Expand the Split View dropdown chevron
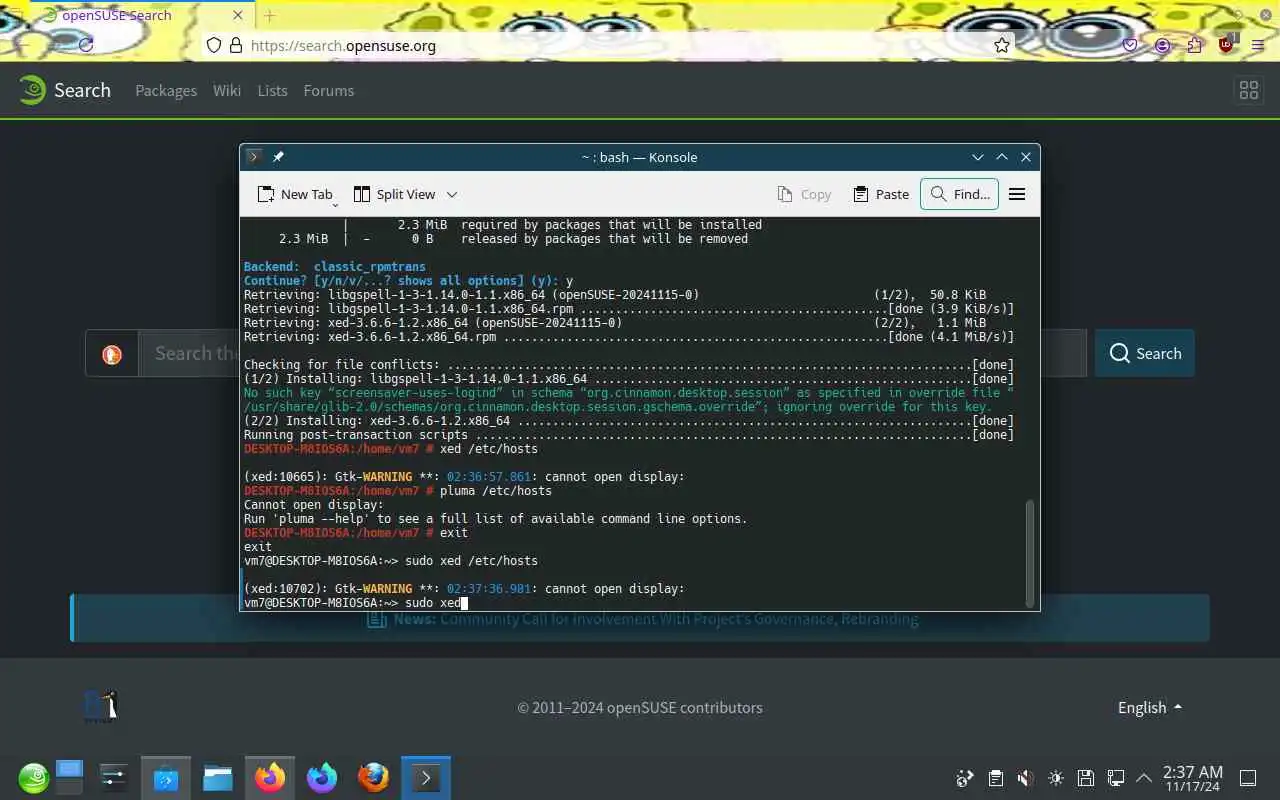The height and width of the screenshot is (800, 1280). click(451, 194)
